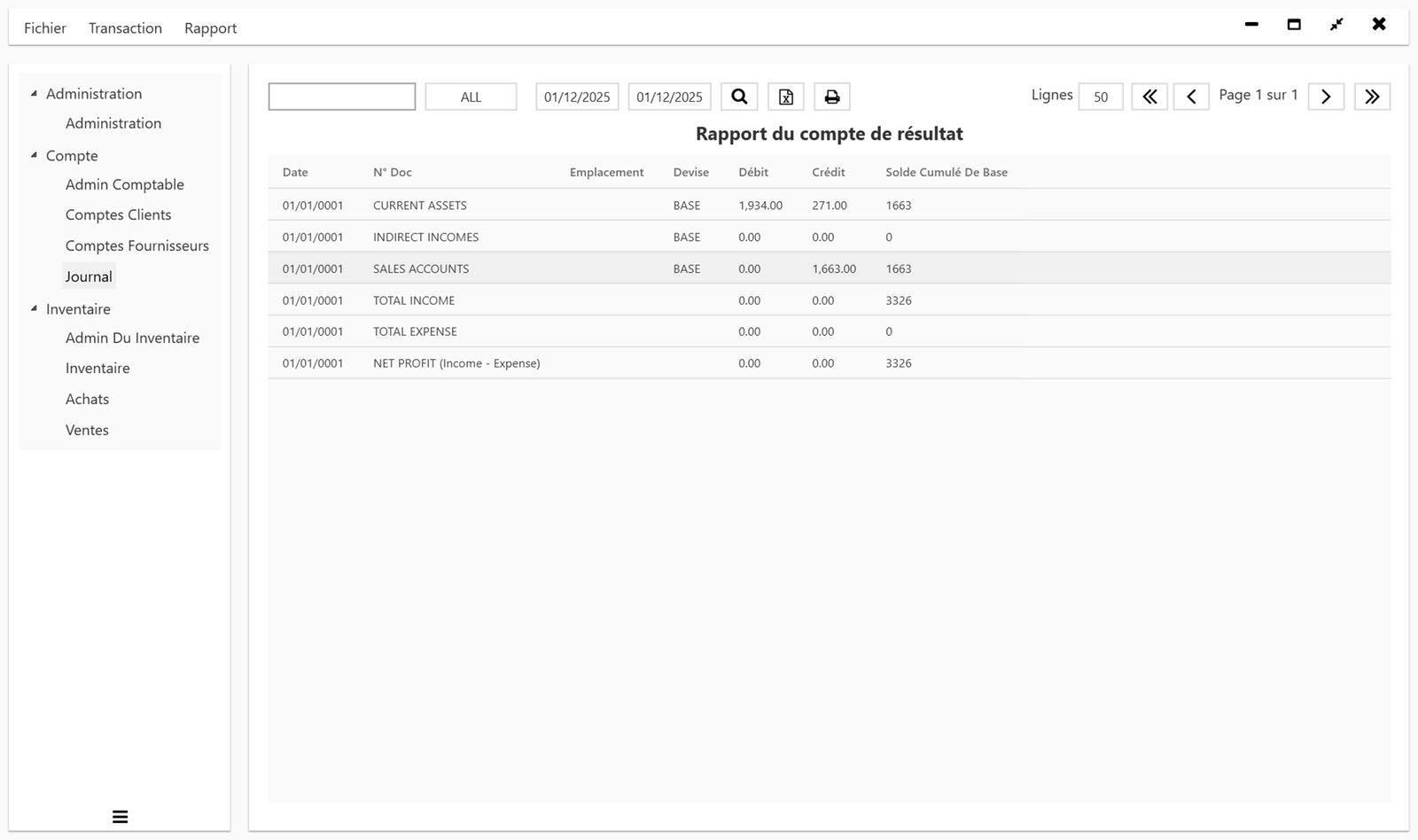Open the next page using the right arrow
Viewport: 1418px width, 840px height.
1325,96
